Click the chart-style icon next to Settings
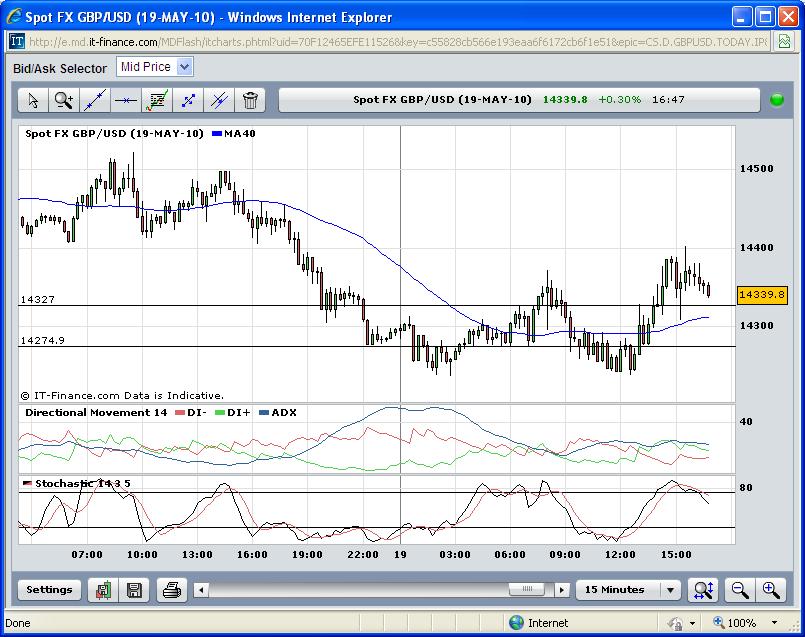The width and height of the screenshot is (805, 637). [x=103, y=590]
